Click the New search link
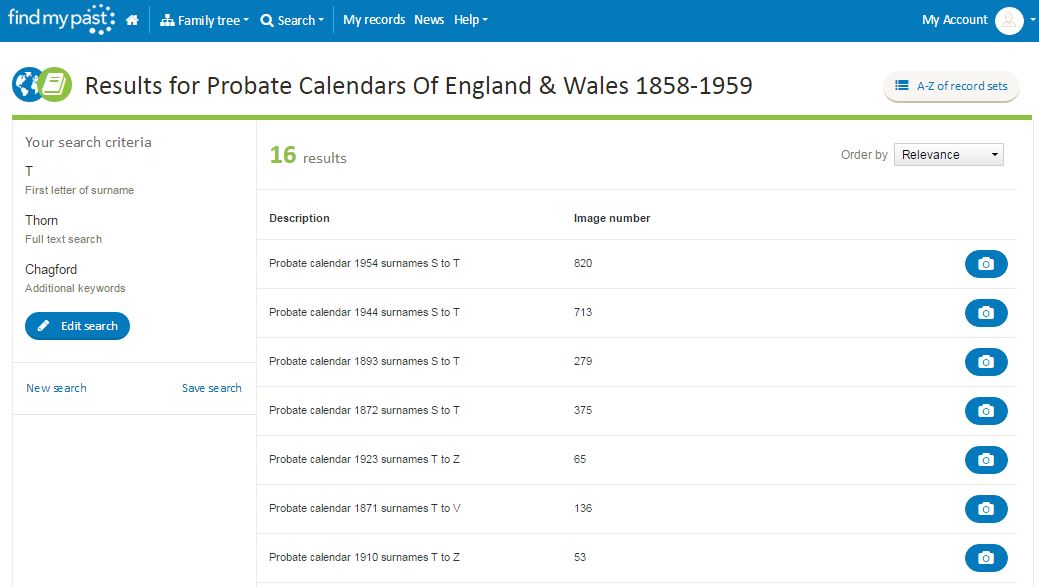The image size is (1039, 587). point(56,388)
